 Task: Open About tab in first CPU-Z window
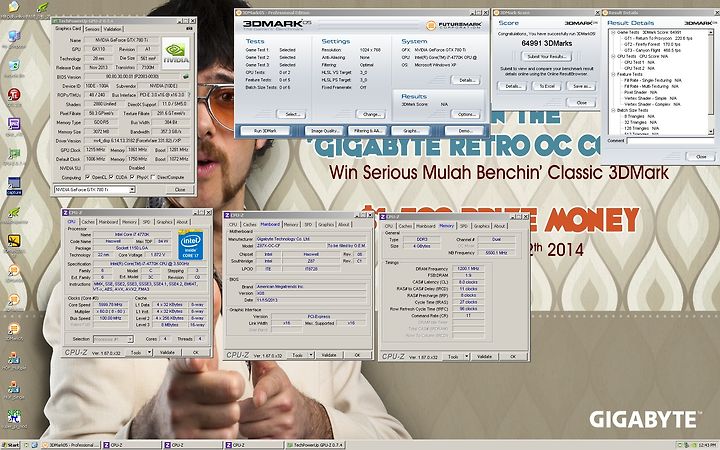coord(182,222)
